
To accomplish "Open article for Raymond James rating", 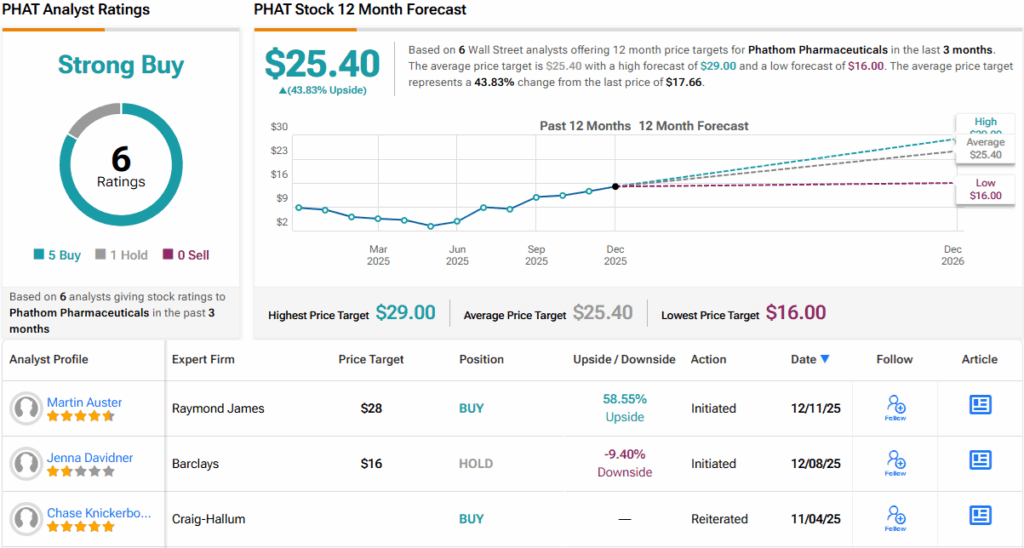I will [x=980, y=405].
